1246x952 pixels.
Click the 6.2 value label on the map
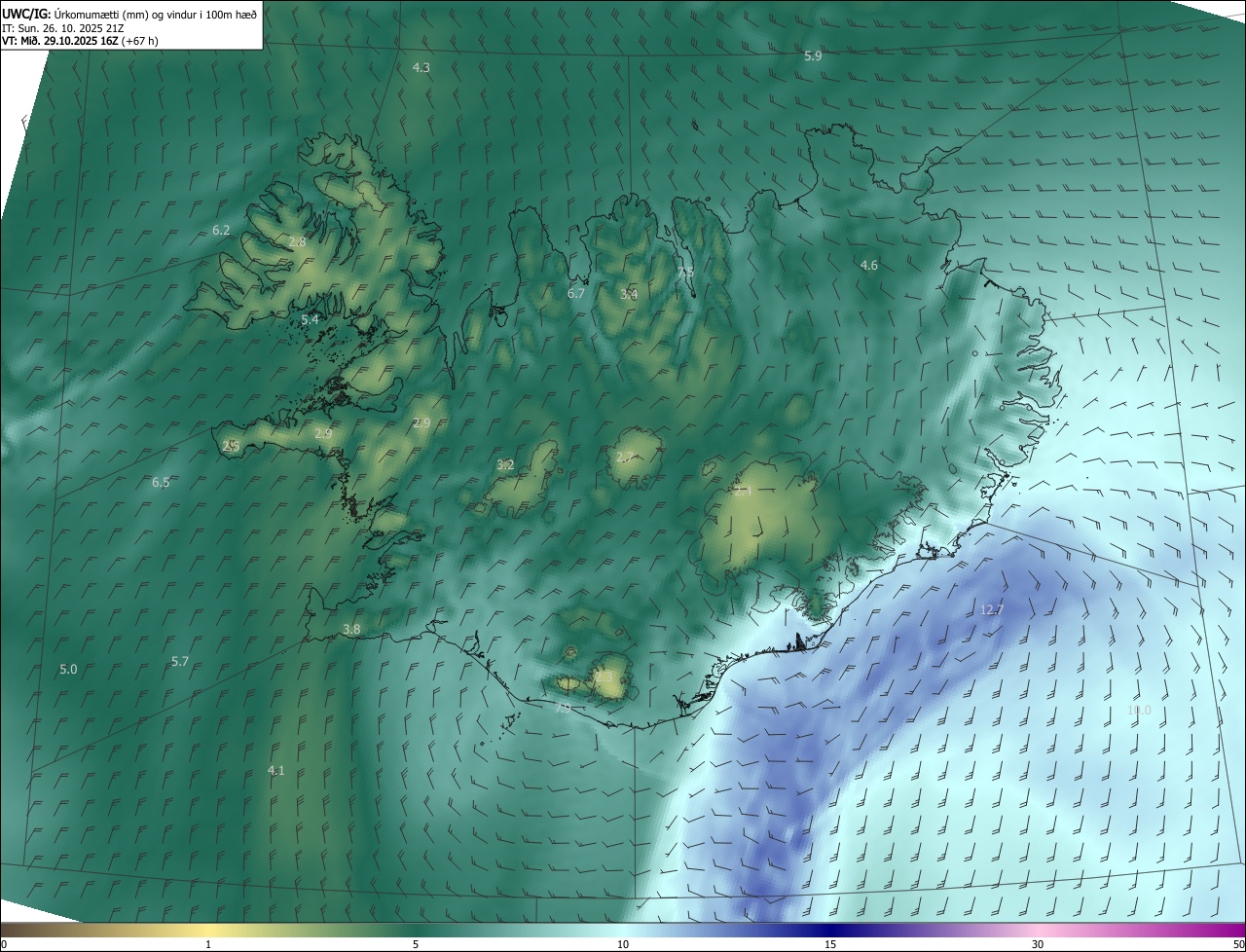221,230
